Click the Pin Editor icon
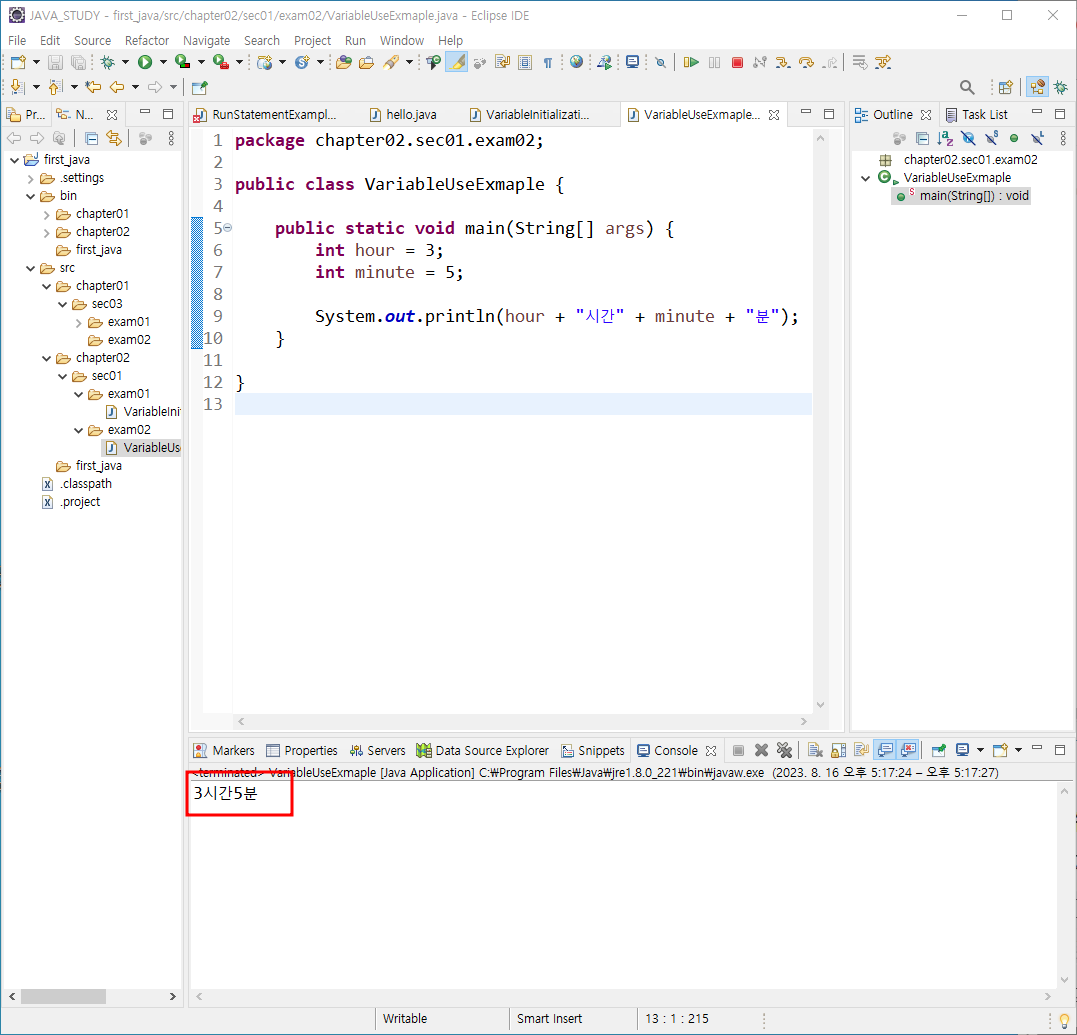Screen dimensions: 1077x1035 [199, 87]
